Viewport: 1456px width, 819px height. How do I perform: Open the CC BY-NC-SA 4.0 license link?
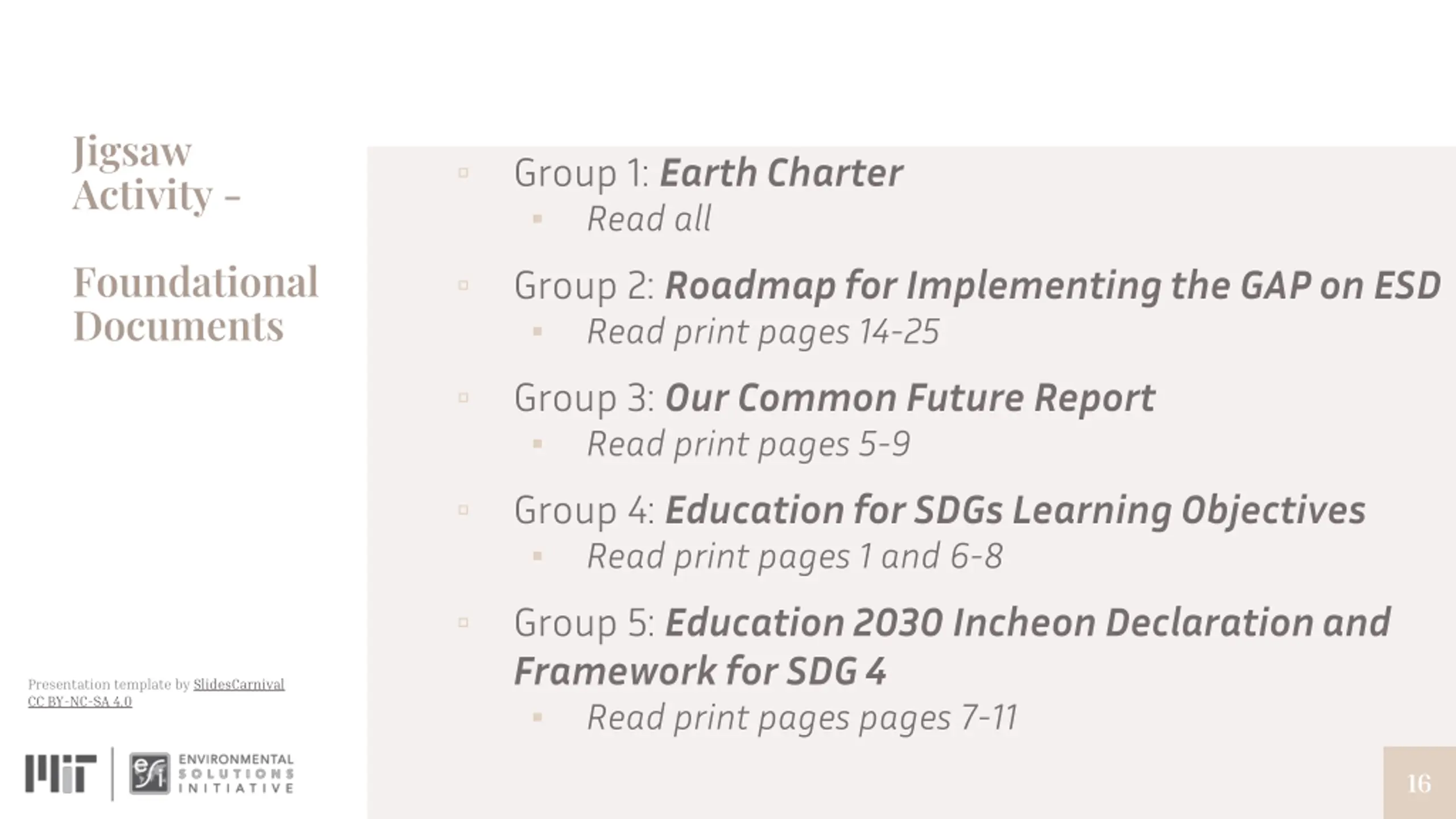point(80,701)
